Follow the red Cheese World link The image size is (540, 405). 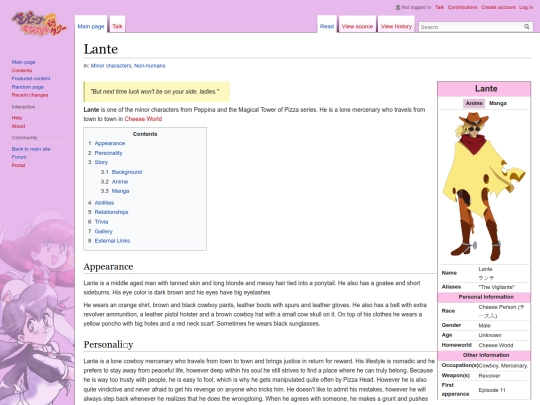(x=143, y=119)
